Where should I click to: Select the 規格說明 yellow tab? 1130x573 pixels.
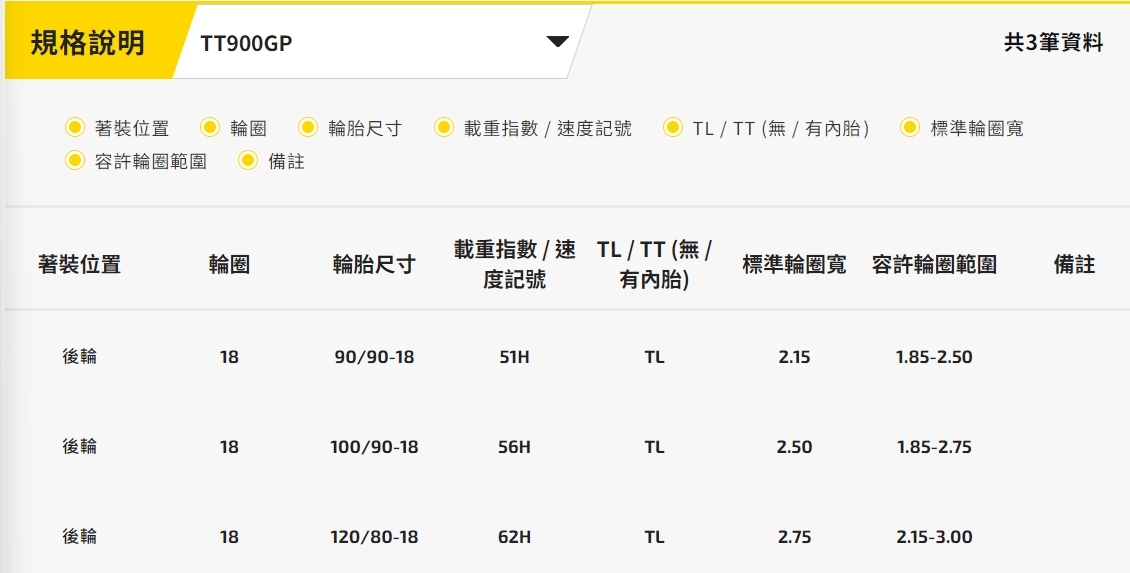tap(88, 43)
